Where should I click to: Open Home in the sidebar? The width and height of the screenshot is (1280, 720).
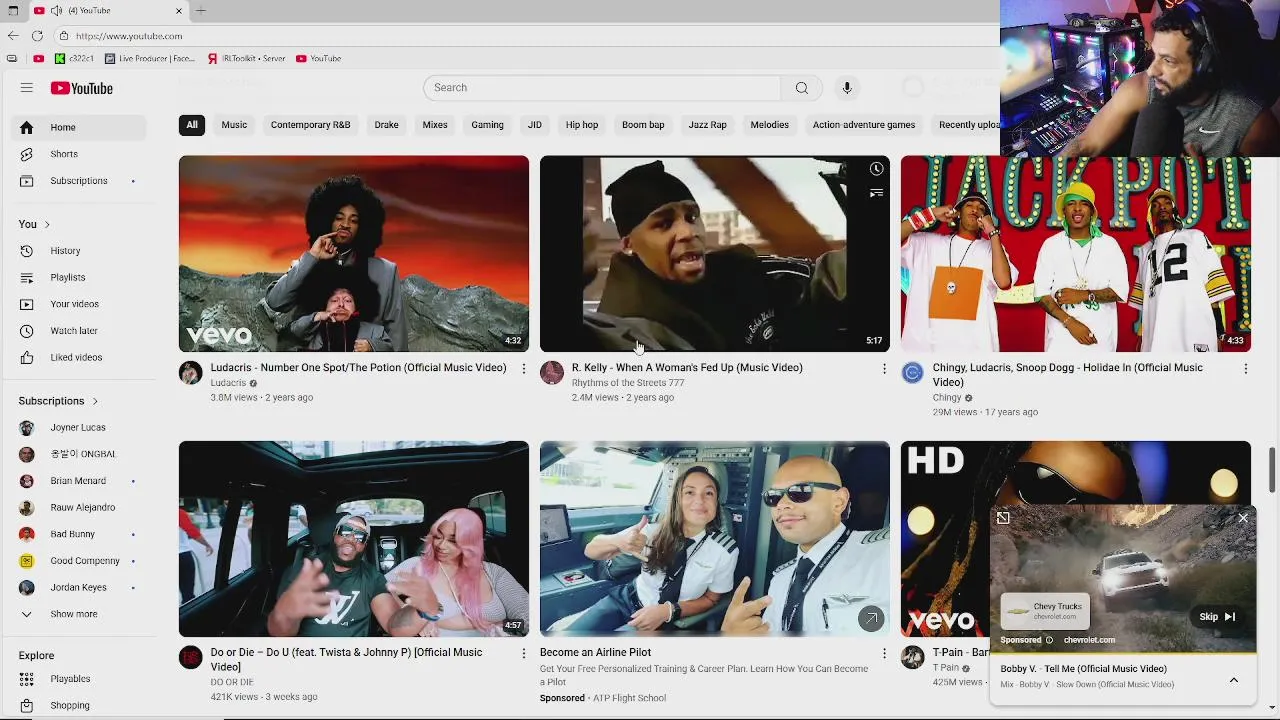pos(77,127)
